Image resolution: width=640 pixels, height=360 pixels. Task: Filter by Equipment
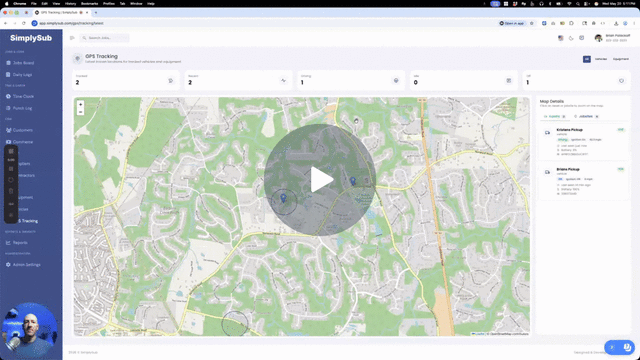click(620, 59)
